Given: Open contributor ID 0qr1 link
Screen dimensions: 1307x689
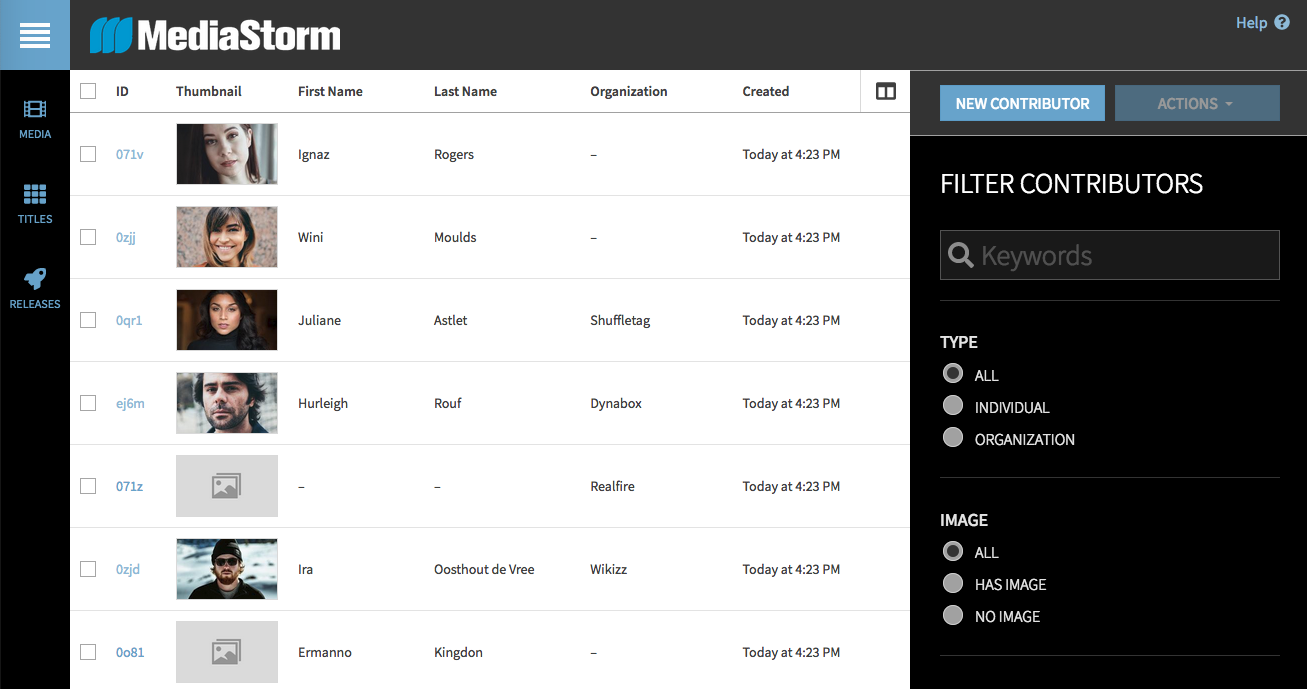Looking at the screenshot, I should 129,320.
